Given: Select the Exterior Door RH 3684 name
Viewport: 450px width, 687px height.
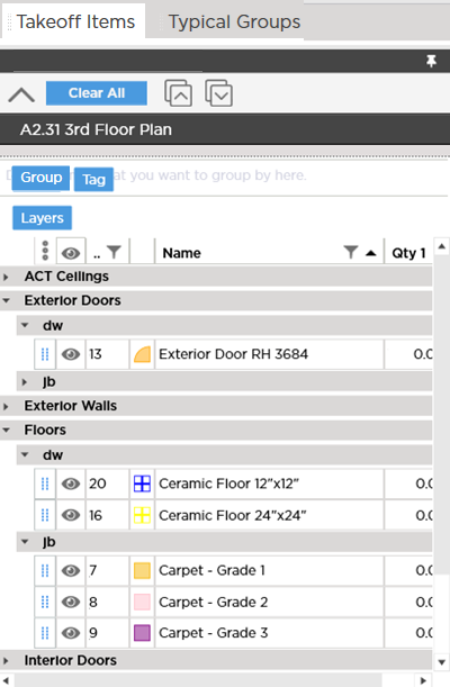Looking at the screenshot, I should (x=233, y=354).
